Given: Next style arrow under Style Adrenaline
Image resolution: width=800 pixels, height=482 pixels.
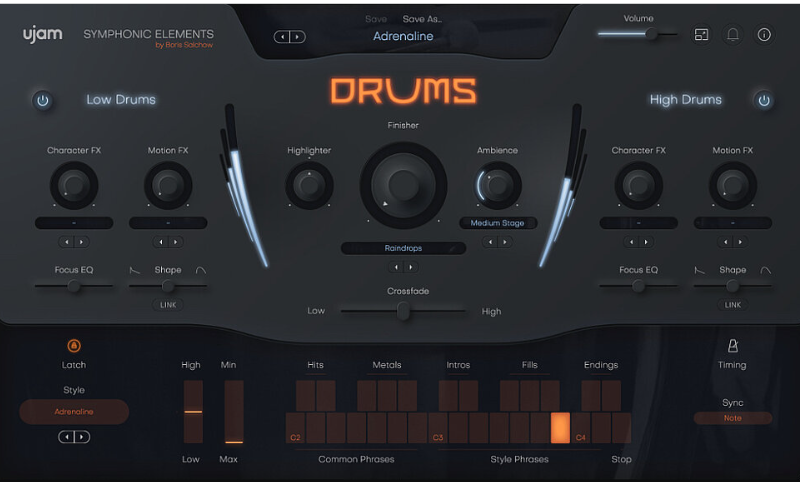Looking at the screenshot, I should [82, 437].
